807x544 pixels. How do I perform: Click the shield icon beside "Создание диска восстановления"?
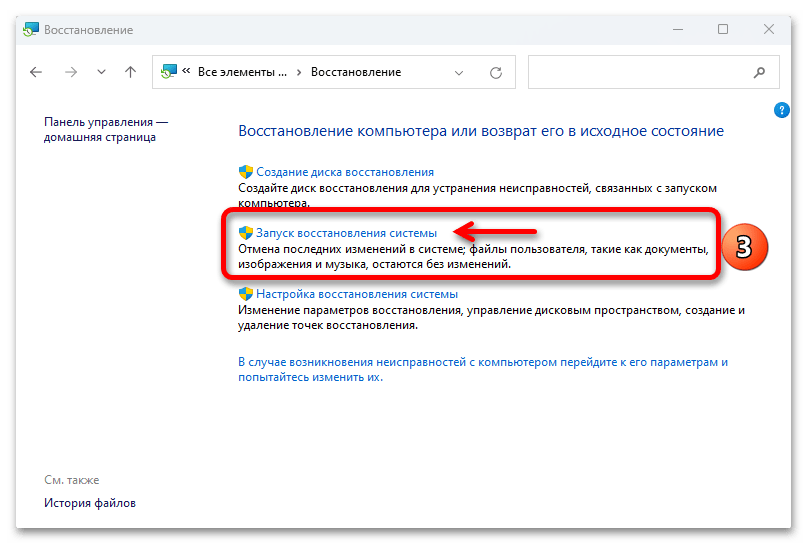click(245, 172)
